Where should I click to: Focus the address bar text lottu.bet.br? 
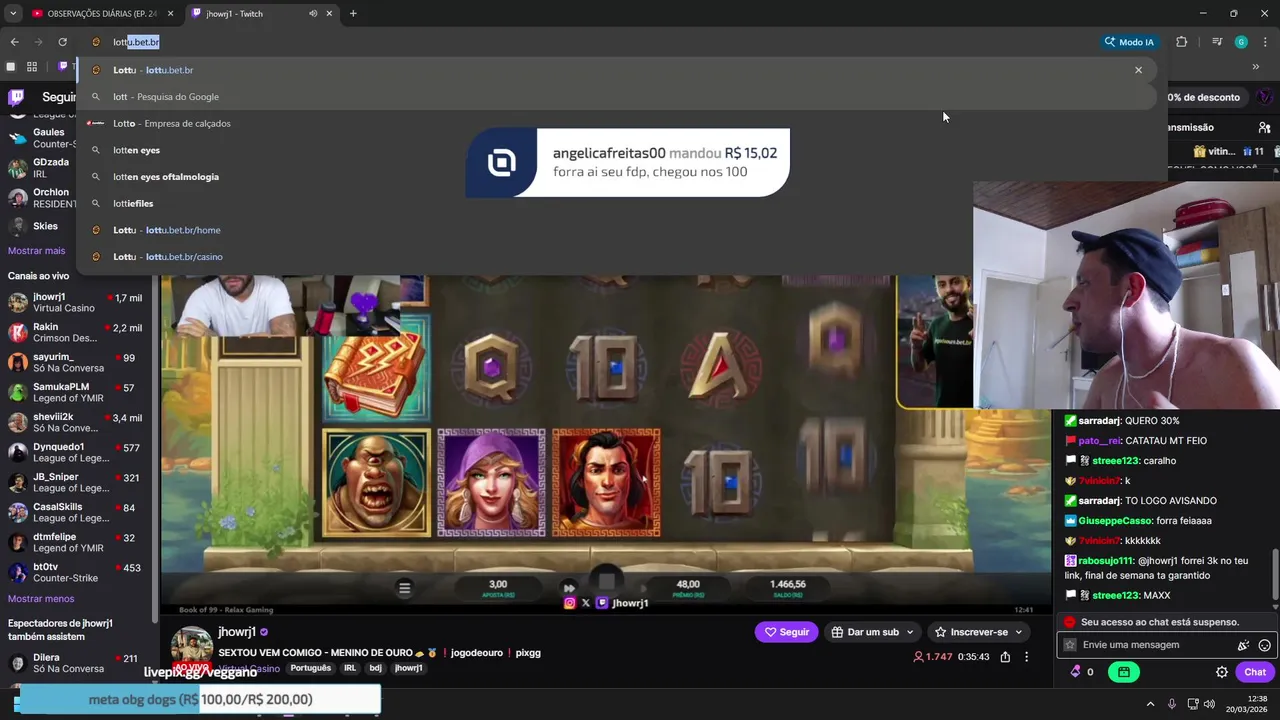tap(136, 42)
